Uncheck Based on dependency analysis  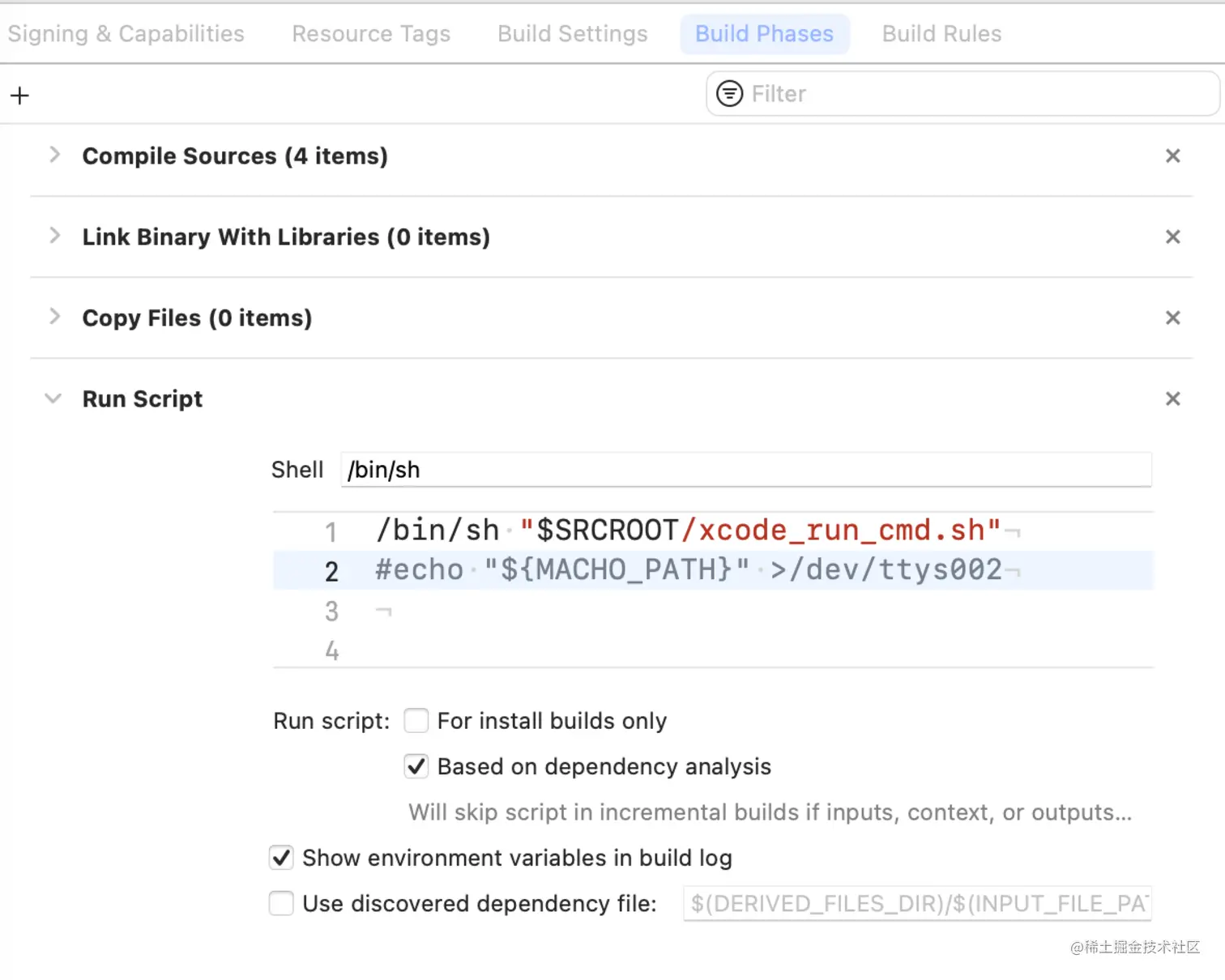[x=416, y=766]
